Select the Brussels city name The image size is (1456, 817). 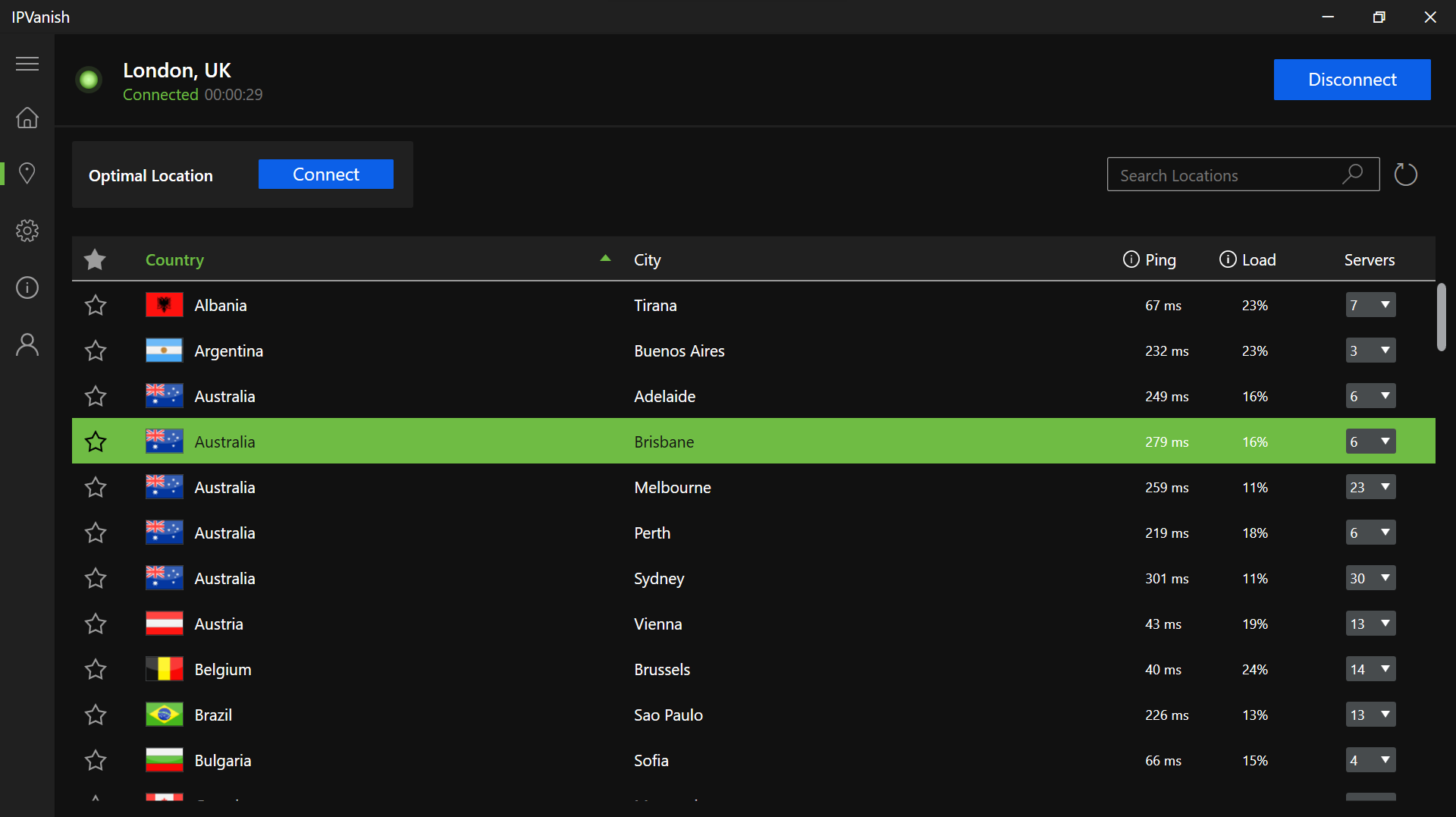(662, 669)
